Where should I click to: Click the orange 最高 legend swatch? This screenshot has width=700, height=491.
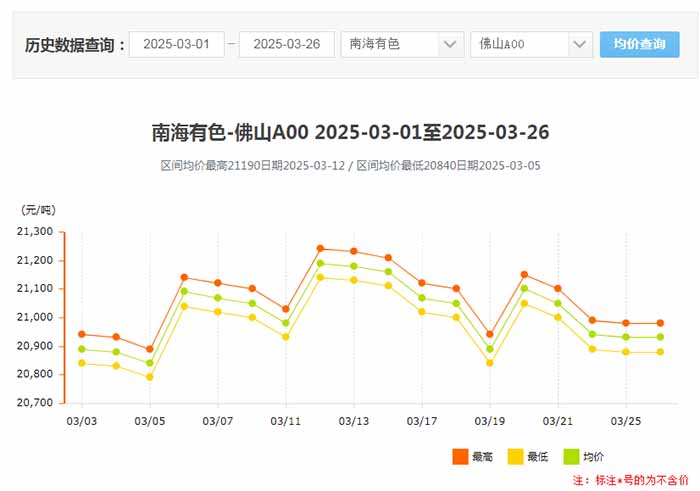460,457
